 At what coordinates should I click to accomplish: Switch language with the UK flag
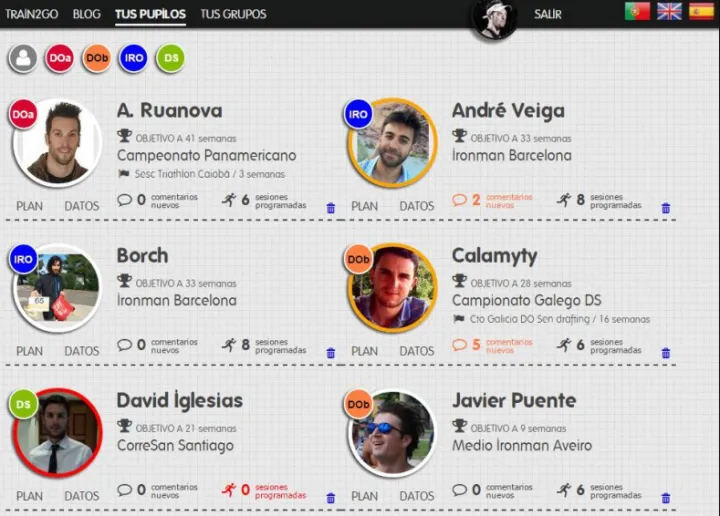coord(669,11)
